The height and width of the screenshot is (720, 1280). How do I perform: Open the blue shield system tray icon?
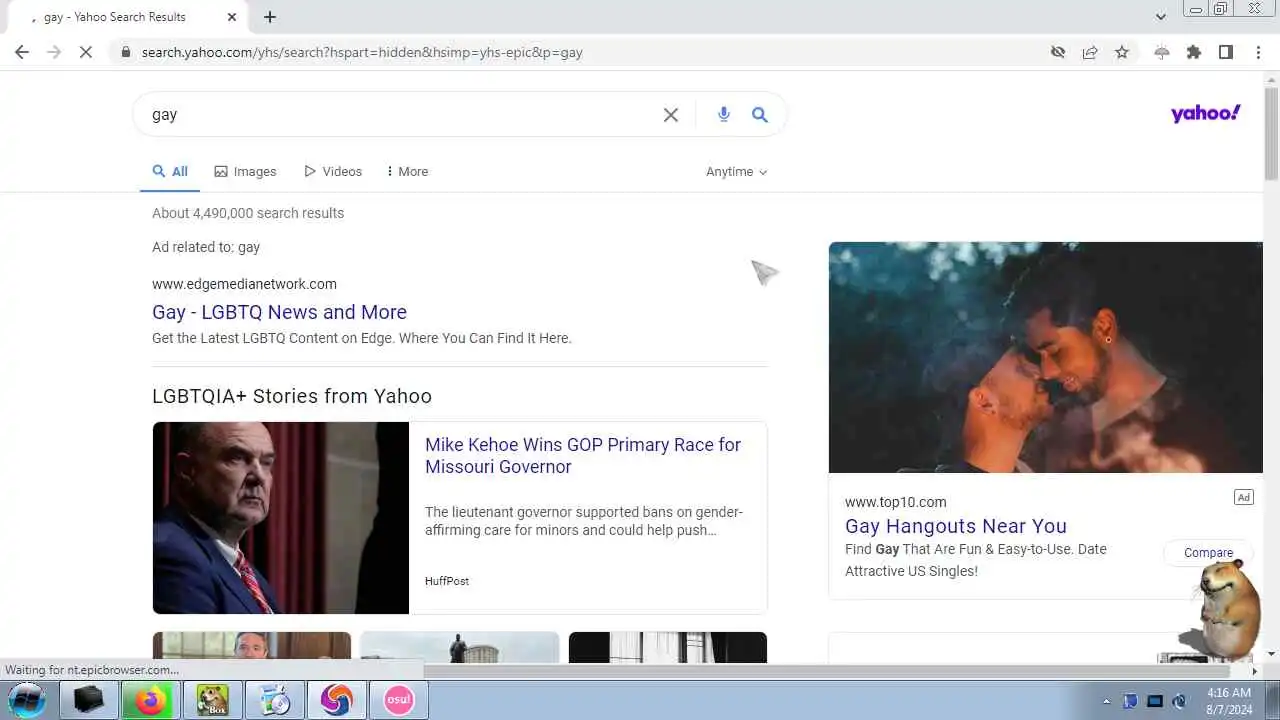(1131, 701)
